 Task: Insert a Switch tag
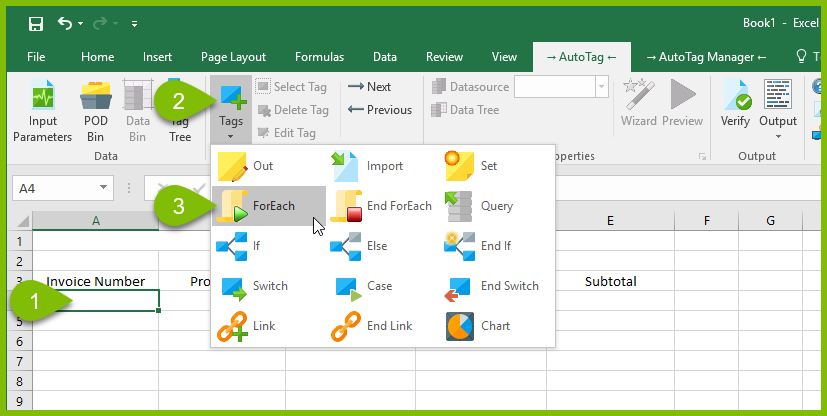(268, 286)
